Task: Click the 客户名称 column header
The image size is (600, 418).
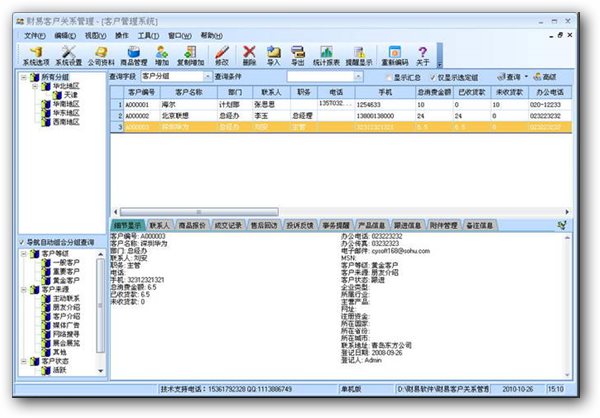Action: (x=189, y=92)
